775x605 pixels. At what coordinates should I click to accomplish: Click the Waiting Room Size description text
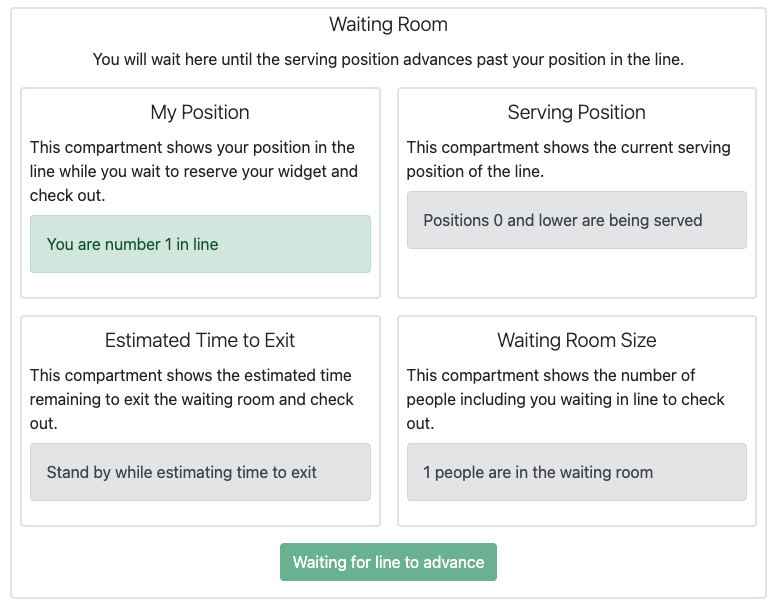[x=565, y=399]
